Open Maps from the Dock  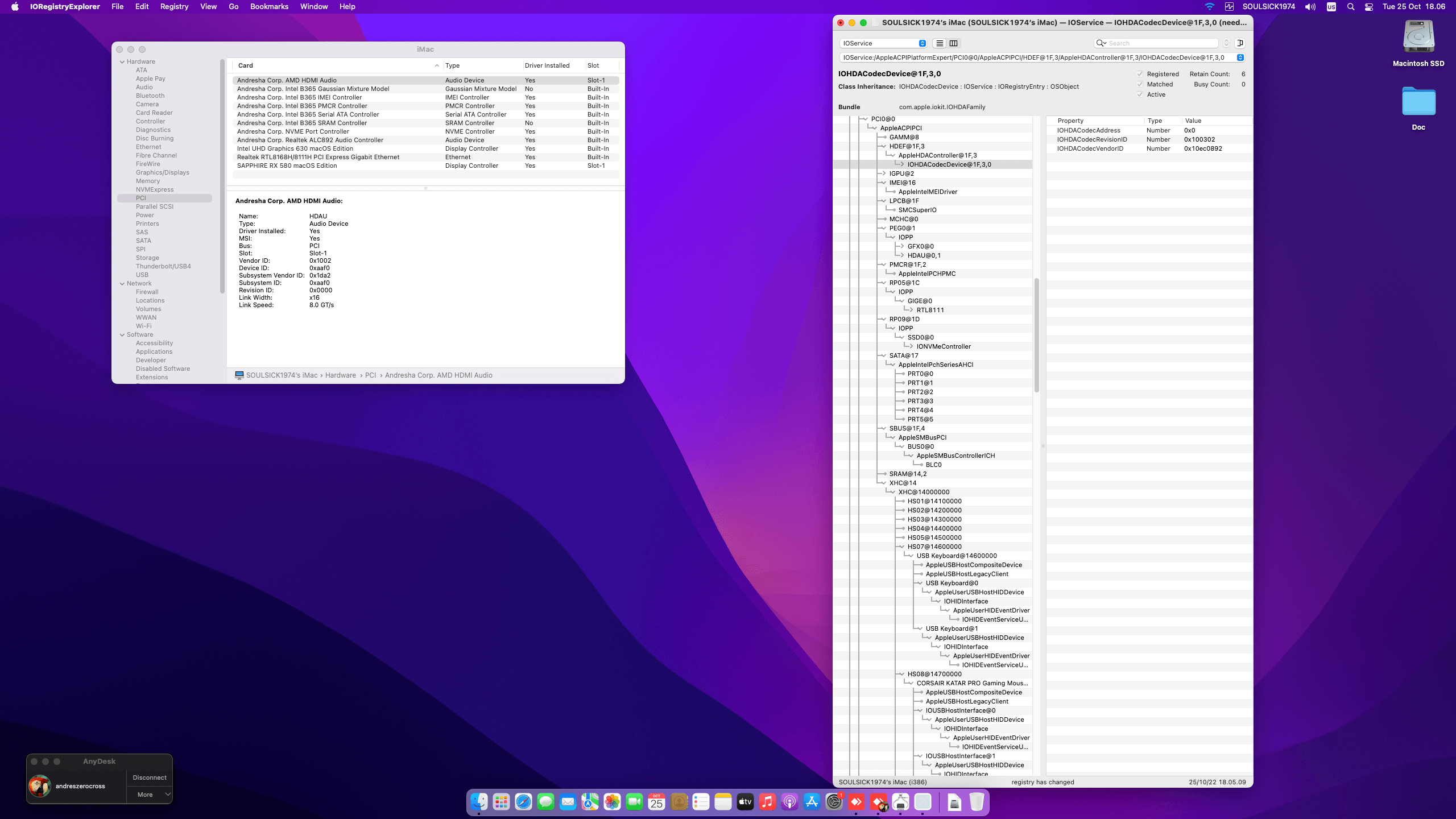[590, 802]
